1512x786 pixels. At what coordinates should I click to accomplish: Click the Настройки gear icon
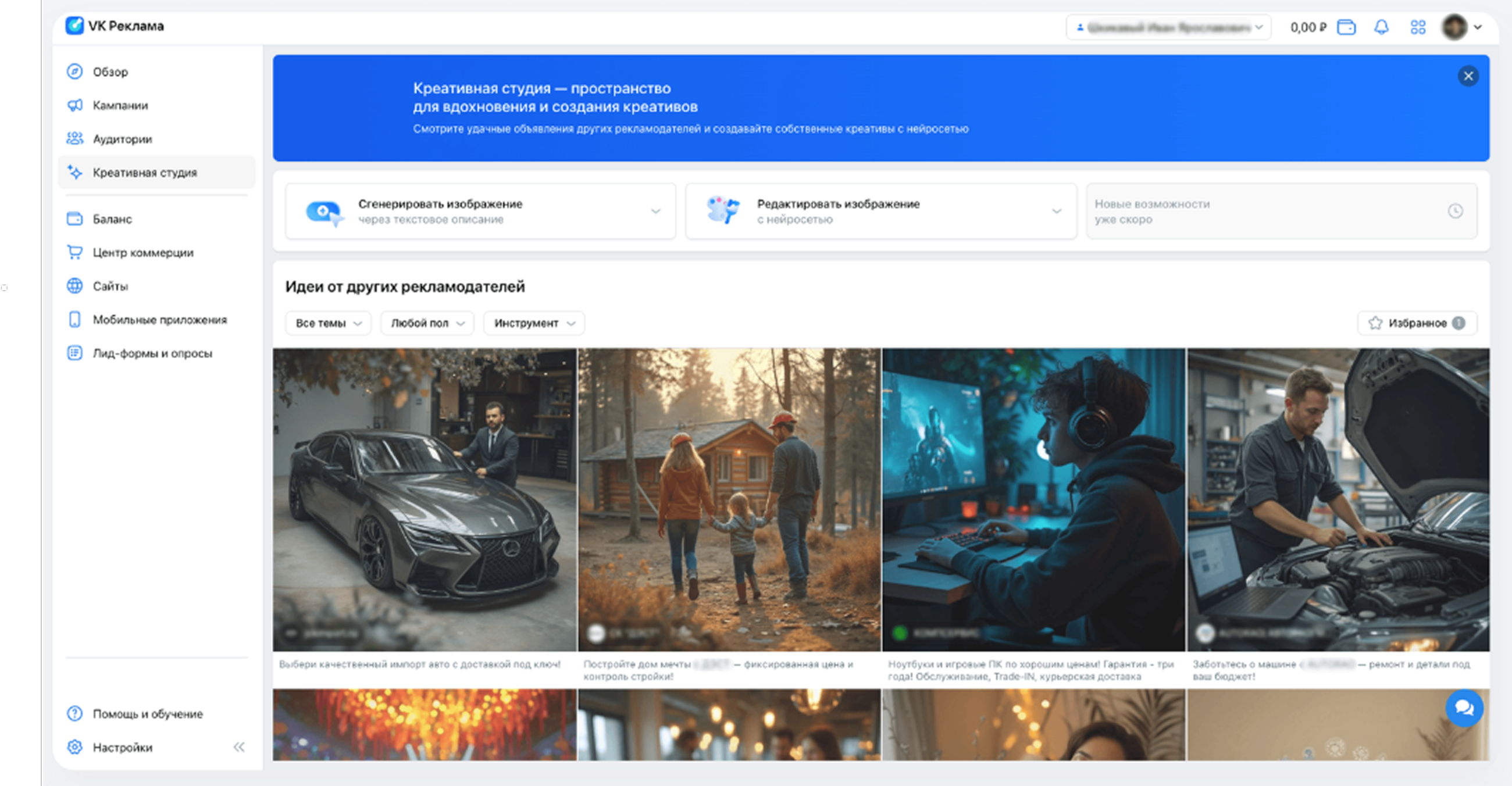pyautogui.click(x=74, y=746)
